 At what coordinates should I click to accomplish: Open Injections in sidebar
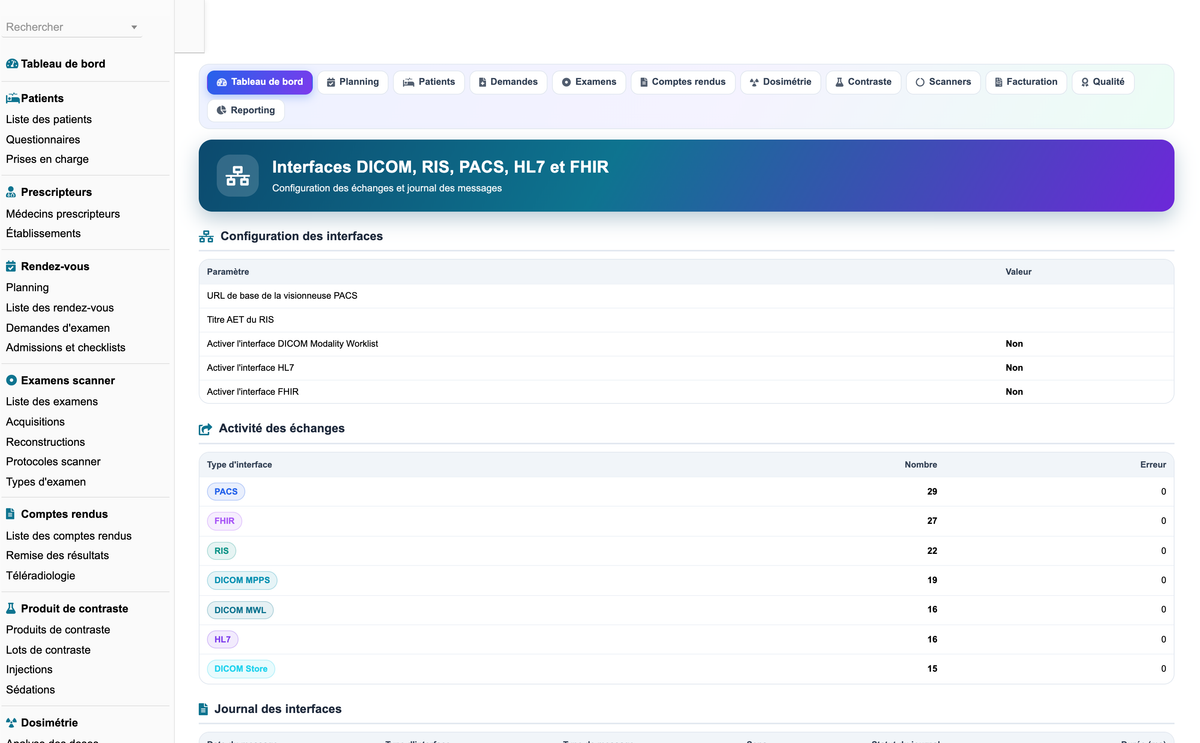(29, 670)
